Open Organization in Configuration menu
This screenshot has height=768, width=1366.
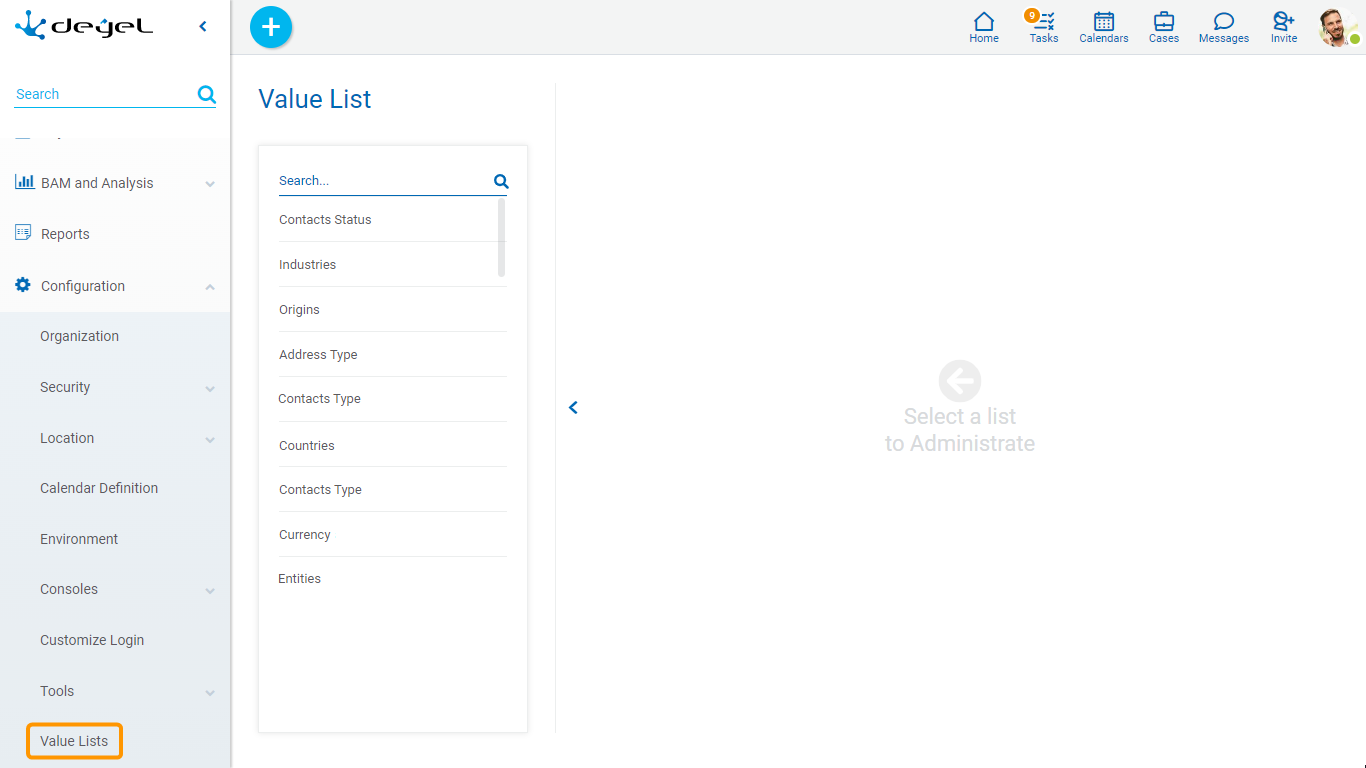[79, 336]
